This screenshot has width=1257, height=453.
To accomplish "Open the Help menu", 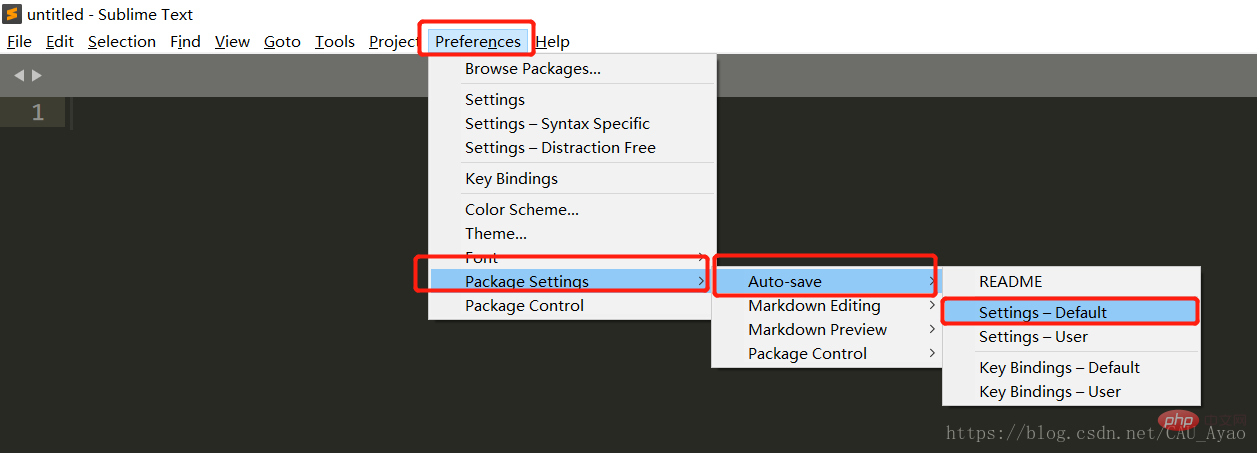I will [553, 41].
